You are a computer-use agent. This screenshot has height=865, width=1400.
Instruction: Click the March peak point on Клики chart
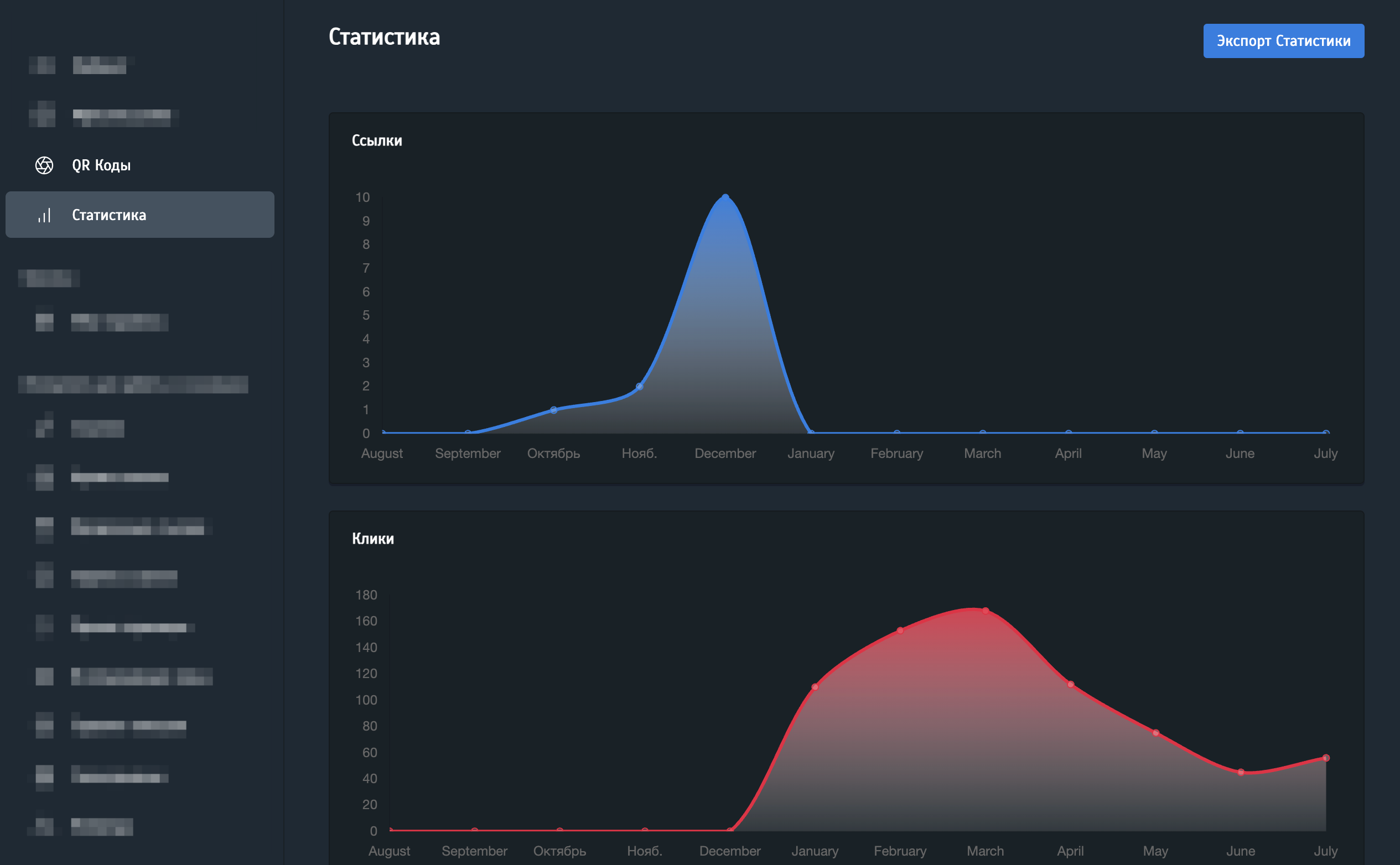tap(985, 611)
